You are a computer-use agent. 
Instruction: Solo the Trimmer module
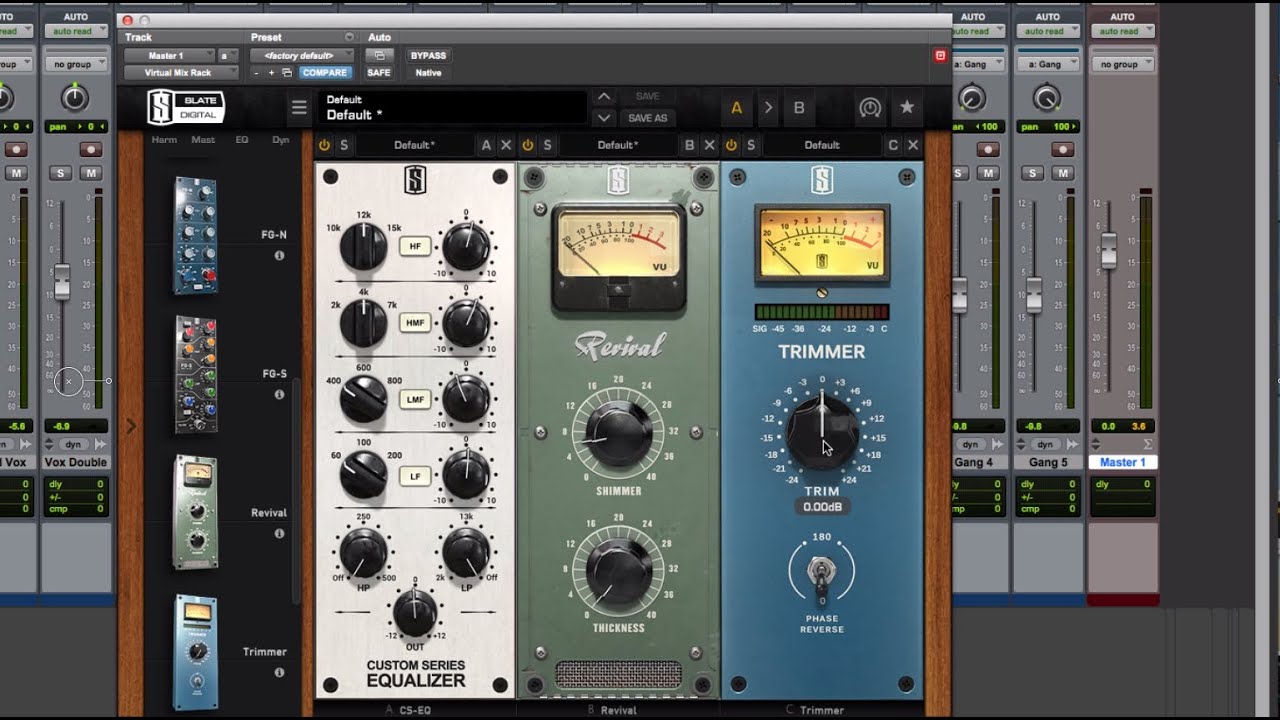click(751, 145)
